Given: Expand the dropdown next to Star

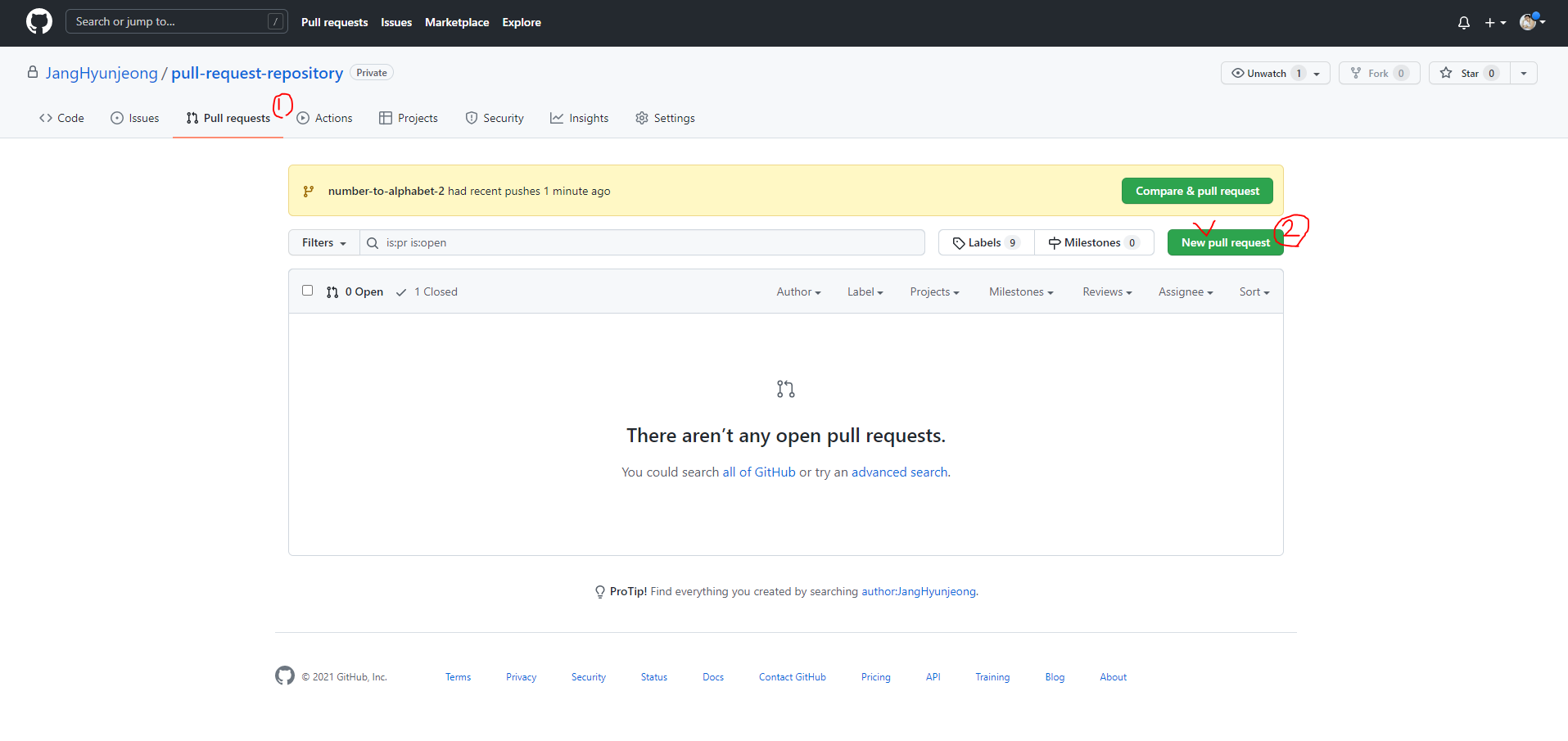Looking at the screenshot, I should pyautogui.click(x=1524, y=73).
